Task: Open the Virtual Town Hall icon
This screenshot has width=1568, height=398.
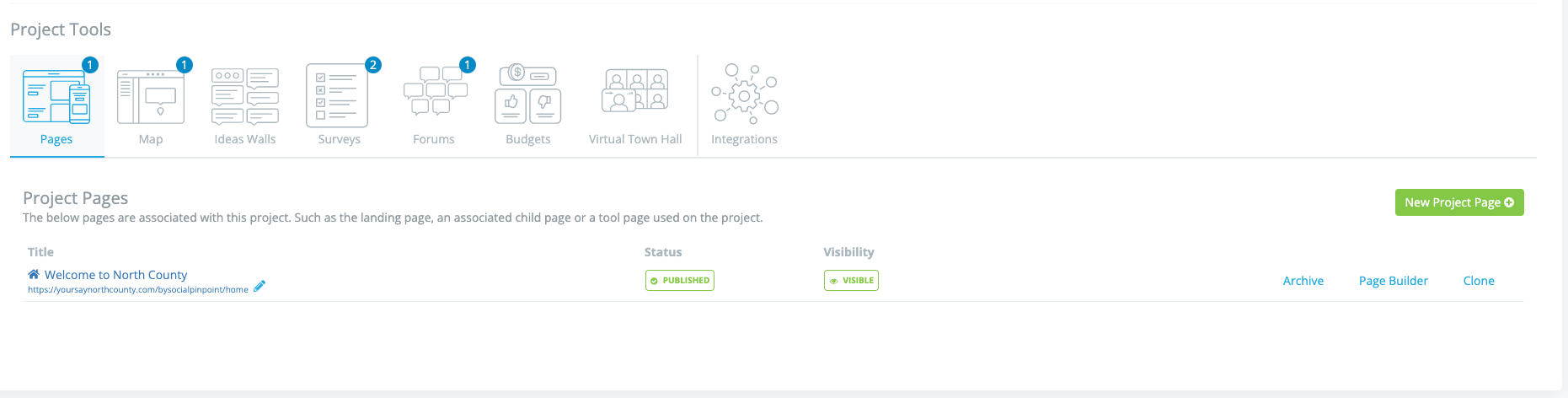Action: coord(635,90)
